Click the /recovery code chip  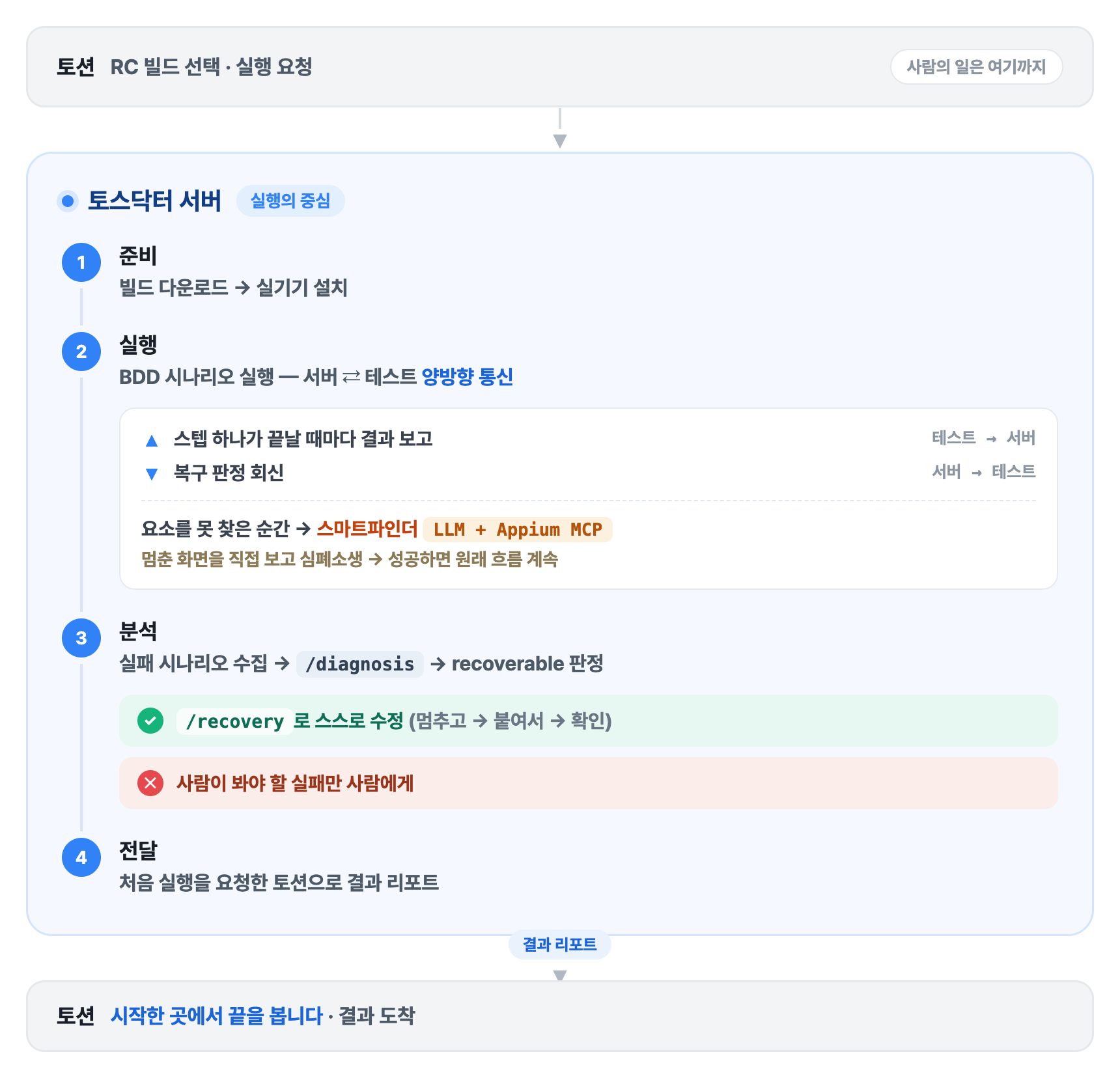pos(234,721)
